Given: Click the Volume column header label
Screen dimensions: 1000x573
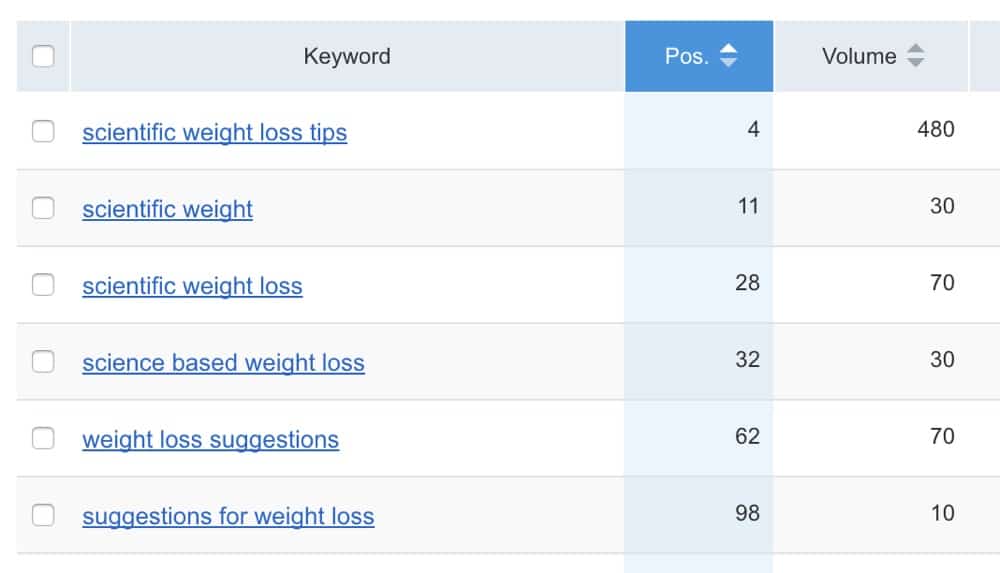Looking at the screenshot, I should pyautogui.click(x=858, y=57).
